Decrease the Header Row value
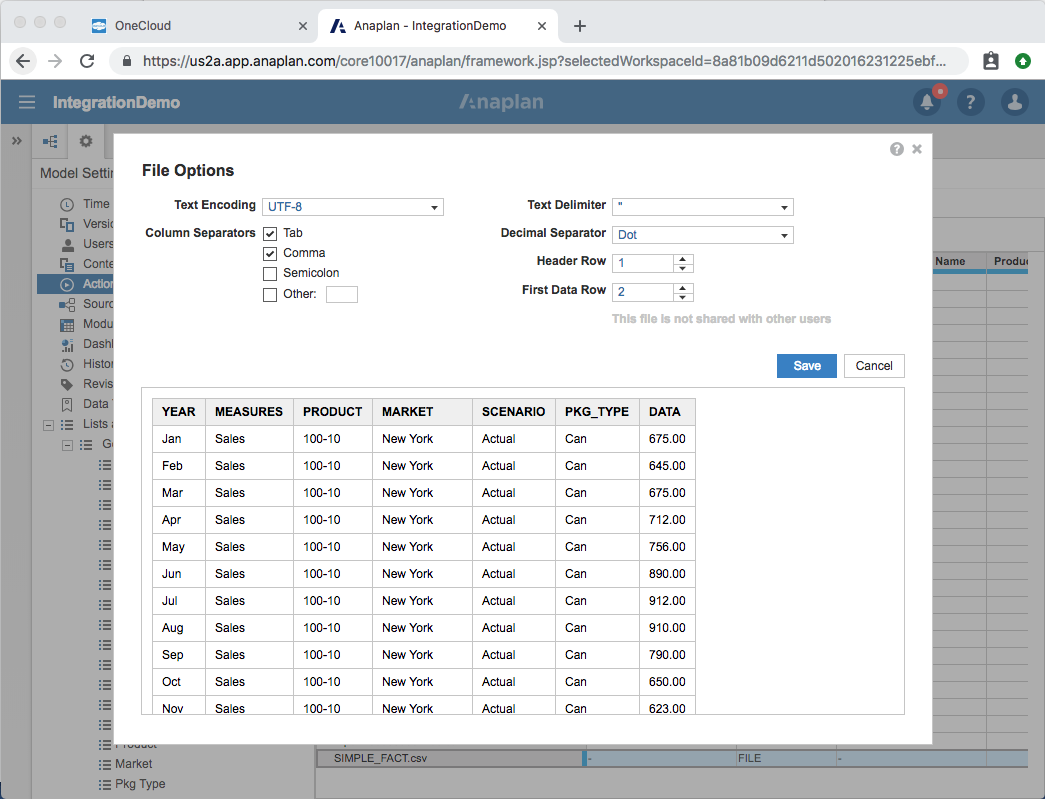This screenshot has width=1045, height=799. click(682, 268)
